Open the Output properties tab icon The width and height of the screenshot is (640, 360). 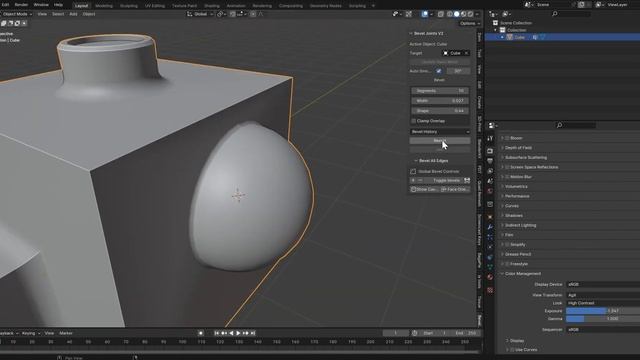pyautogui.click(x=490, y=161)
